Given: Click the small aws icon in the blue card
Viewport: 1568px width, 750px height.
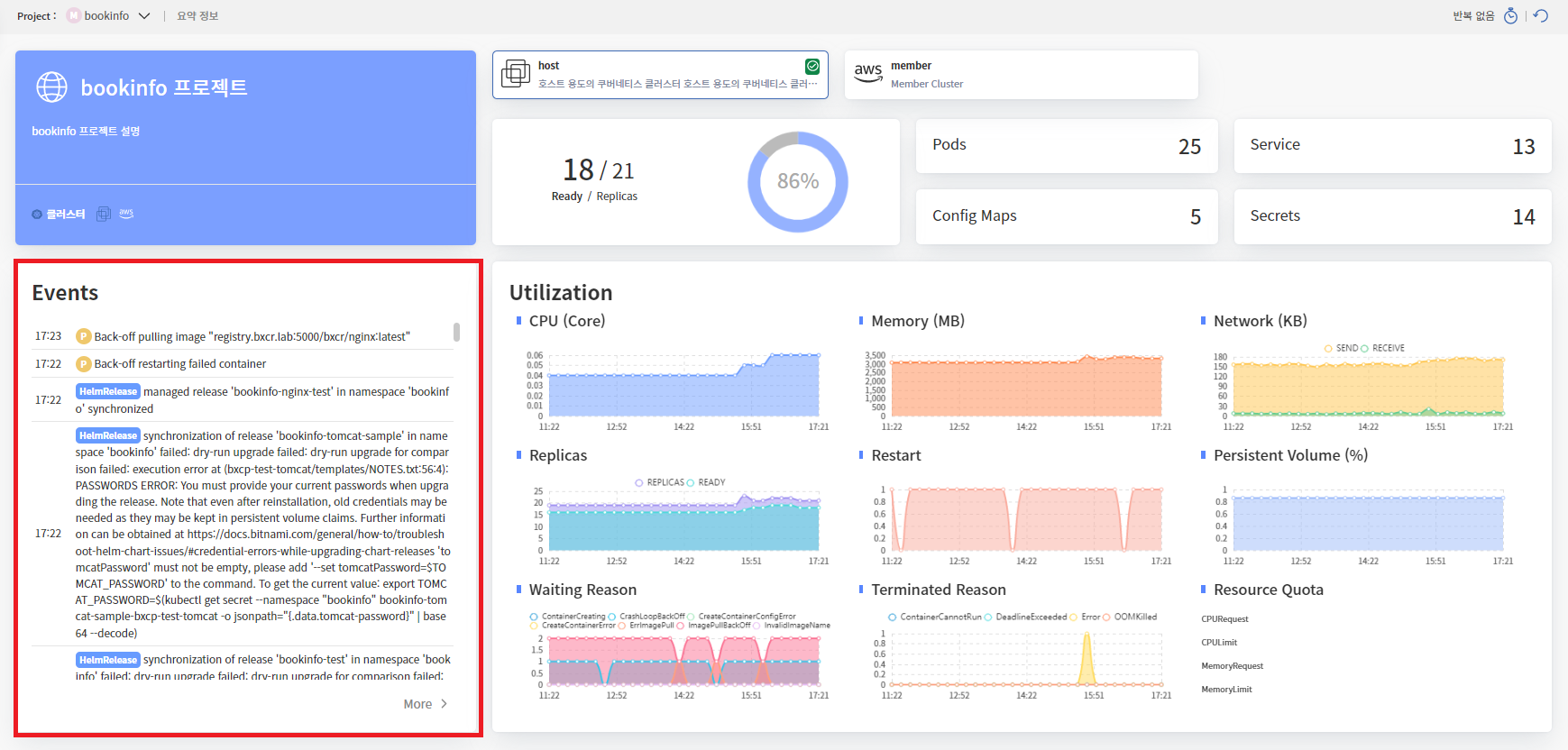Looking at the screenshot, I should click(126, 214).
